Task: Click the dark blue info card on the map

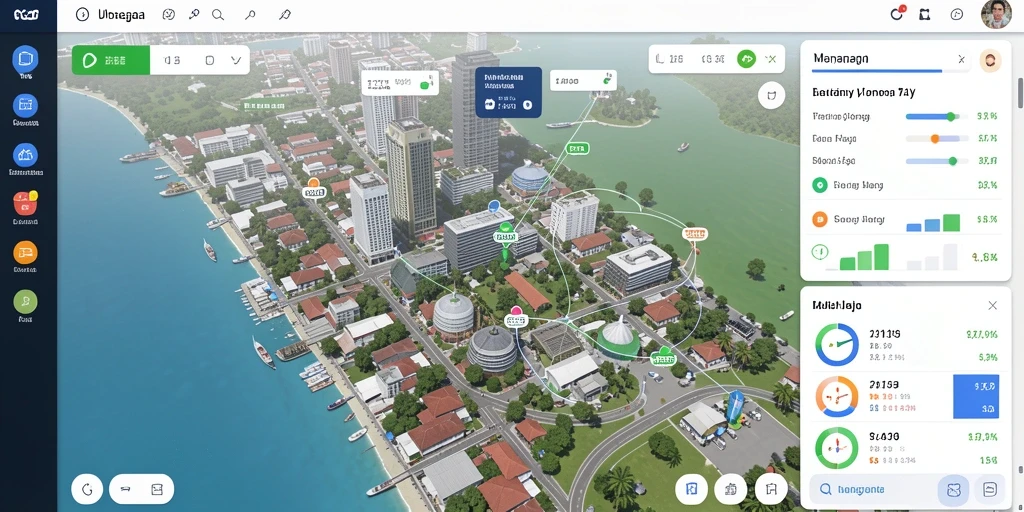Action: click(508, 92)
